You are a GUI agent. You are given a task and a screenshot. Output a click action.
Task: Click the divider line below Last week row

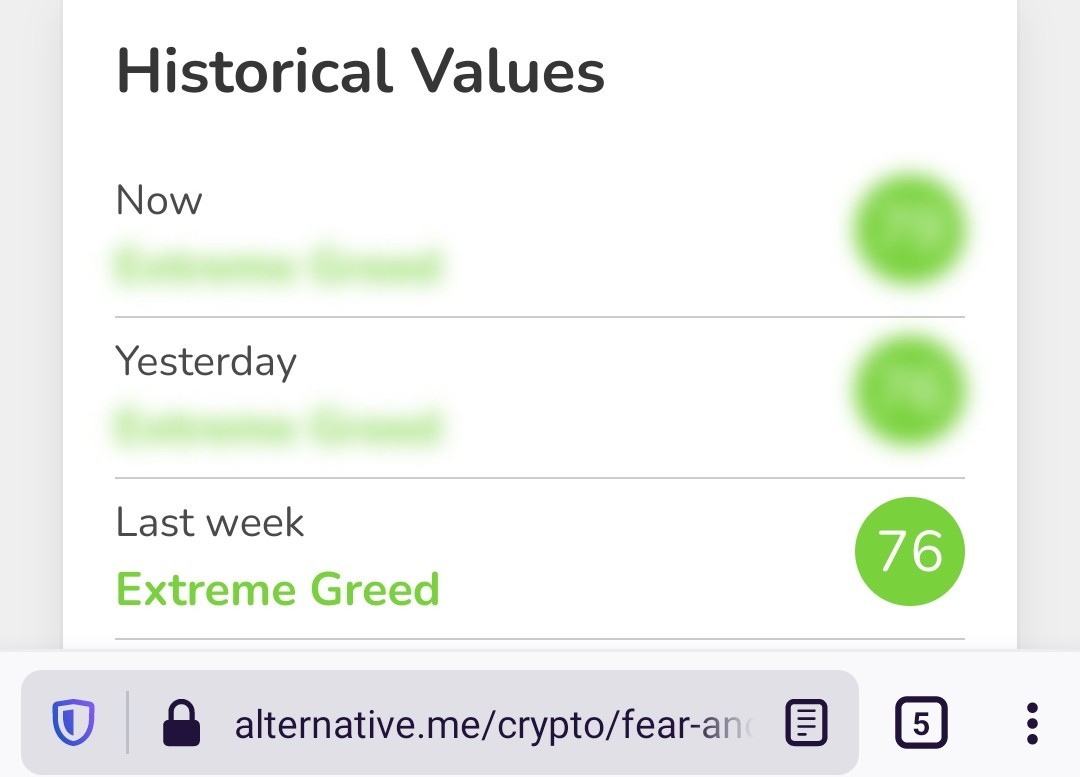(x=540, y=639)
